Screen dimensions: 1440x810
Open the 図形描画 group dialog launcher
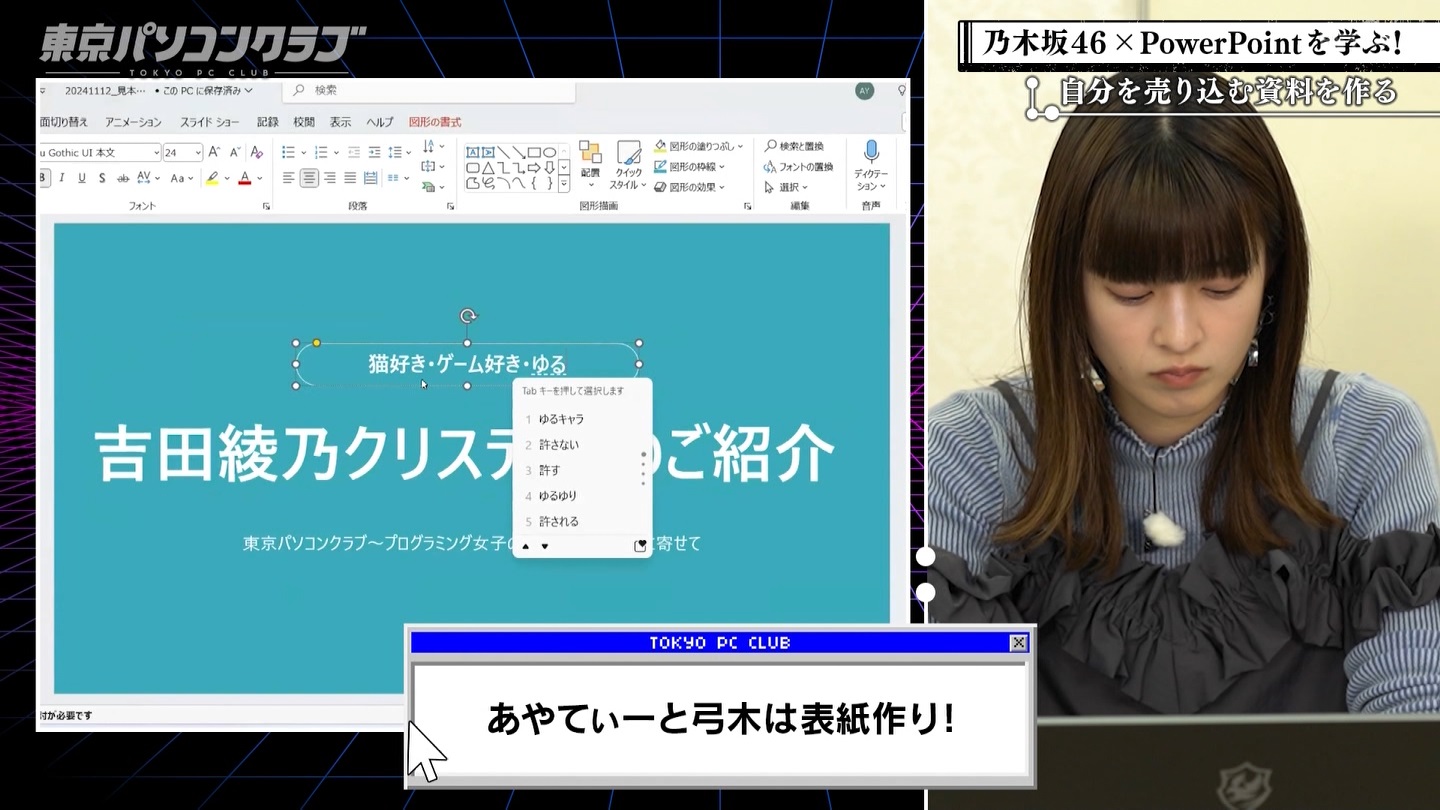(x=747, y=206)
